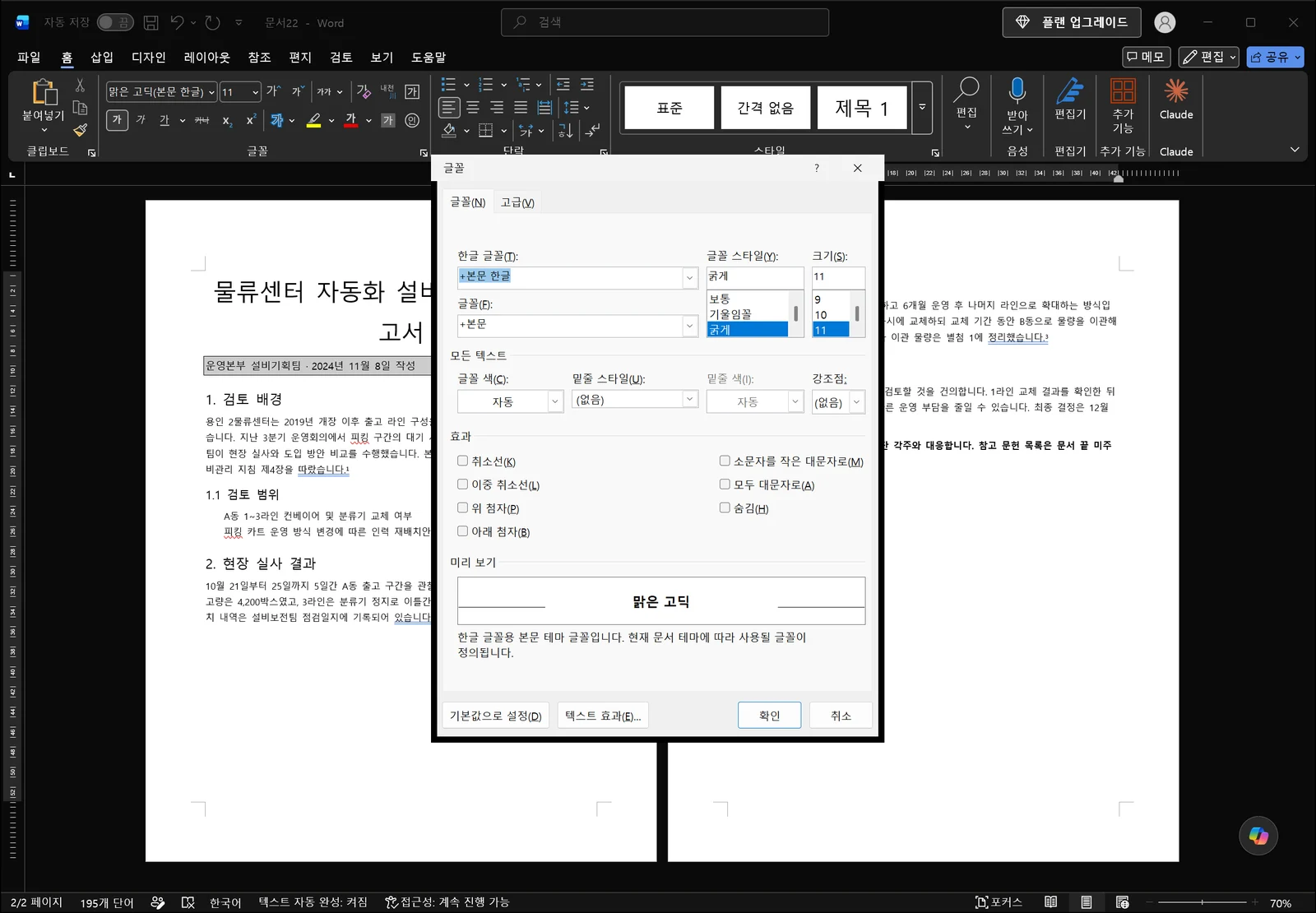Open the 한글 글꼴 dropdown
1316x913 pixels.
690,278
